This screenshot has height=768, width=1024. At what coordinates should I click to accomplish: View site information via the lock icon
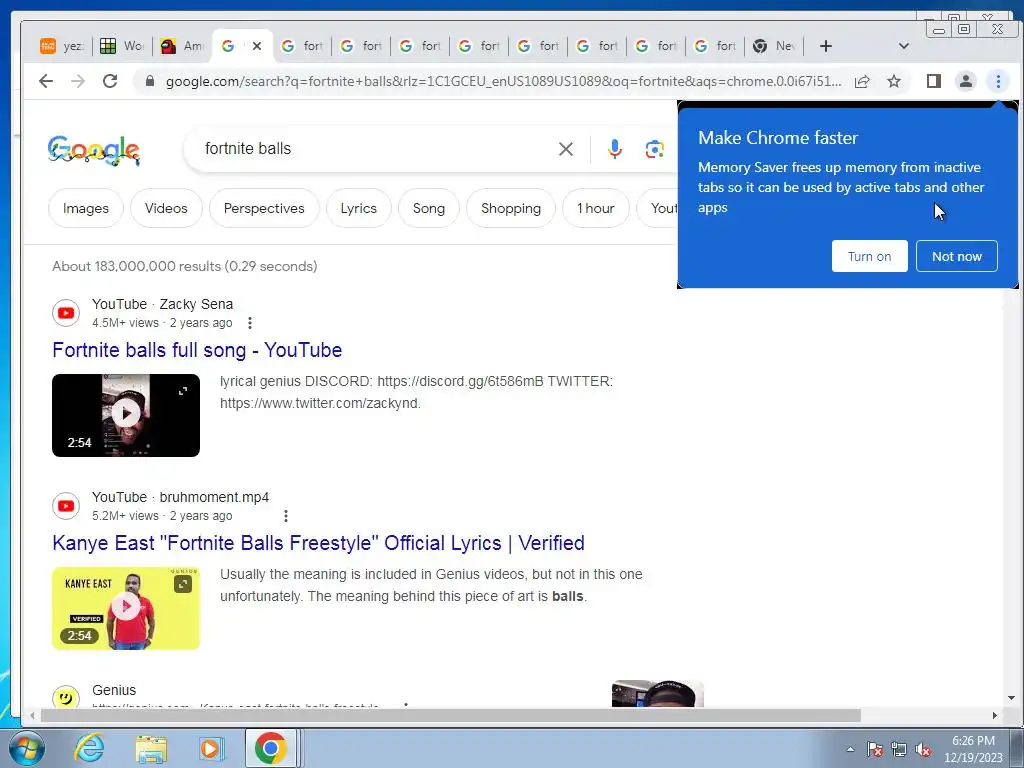[x=150, y=81]
